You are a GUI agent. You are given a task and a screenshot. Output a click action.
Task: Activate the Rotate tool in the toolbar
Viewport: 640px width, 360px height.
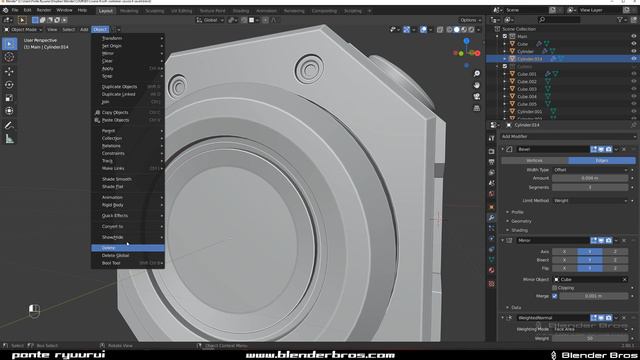coord(9,84)
